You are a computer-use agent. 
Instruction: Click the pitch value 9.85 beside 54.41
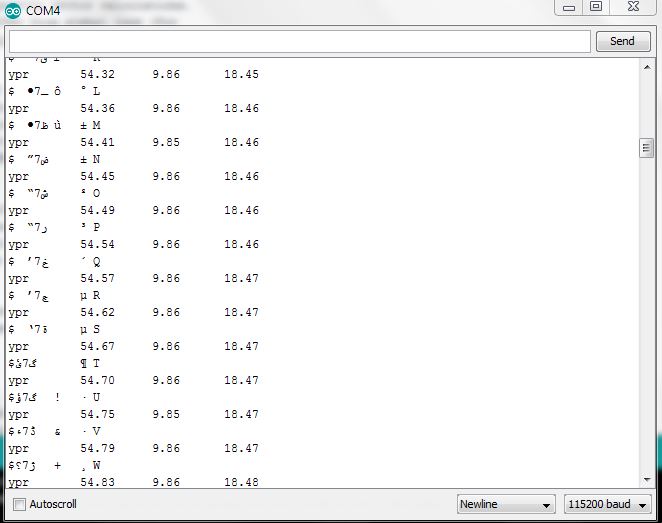click(166, 143)
